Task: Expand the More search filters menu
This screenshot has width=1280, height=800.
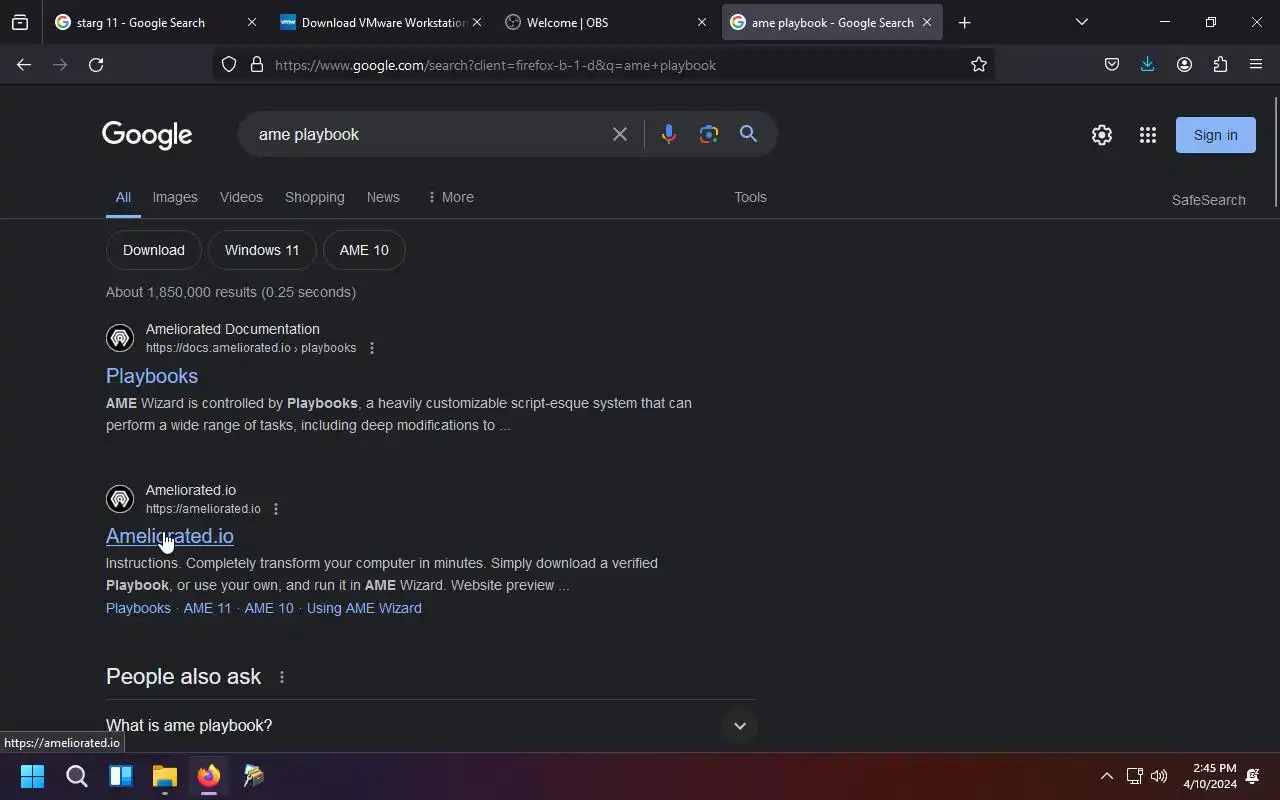Action: pyautogui.click(x=450, y=197)
